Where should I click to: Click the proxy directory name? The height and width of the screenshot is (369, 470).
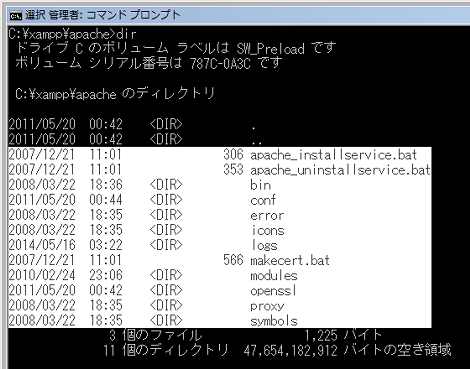267,306
